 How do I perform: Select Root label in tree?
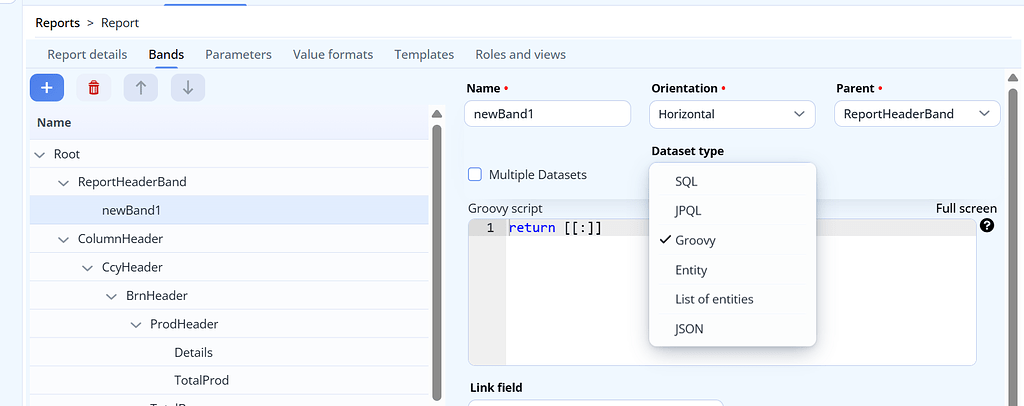[67, 155]
